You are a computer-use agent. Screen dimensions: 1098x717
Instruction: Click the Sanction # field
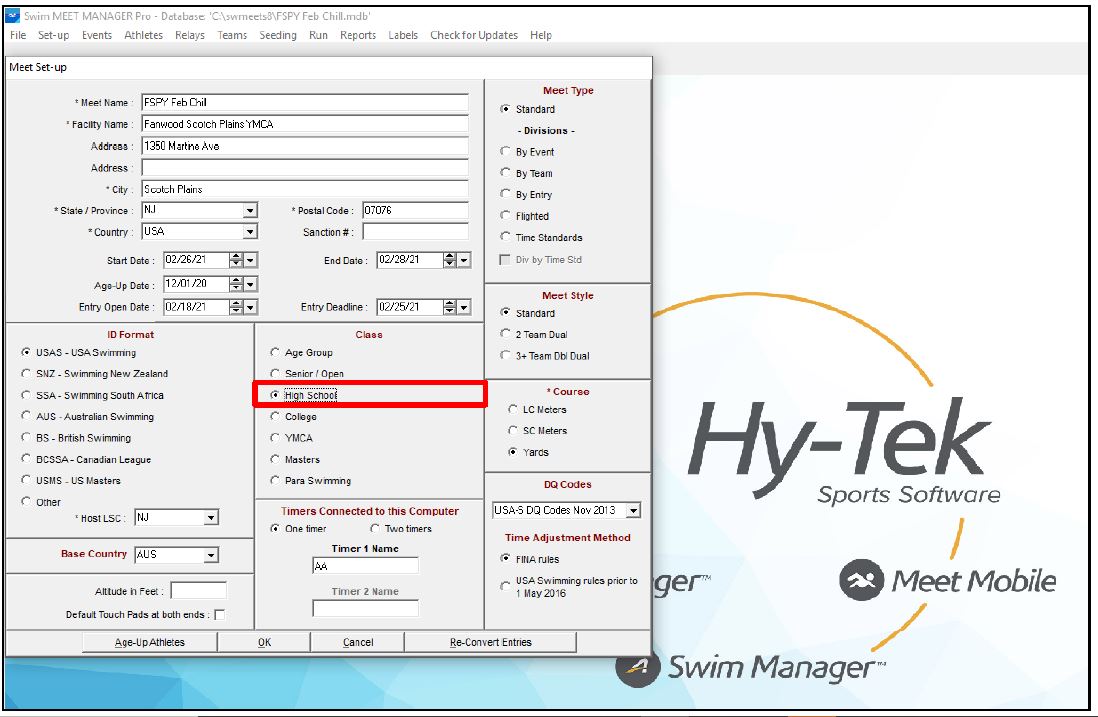pos(415,232)
